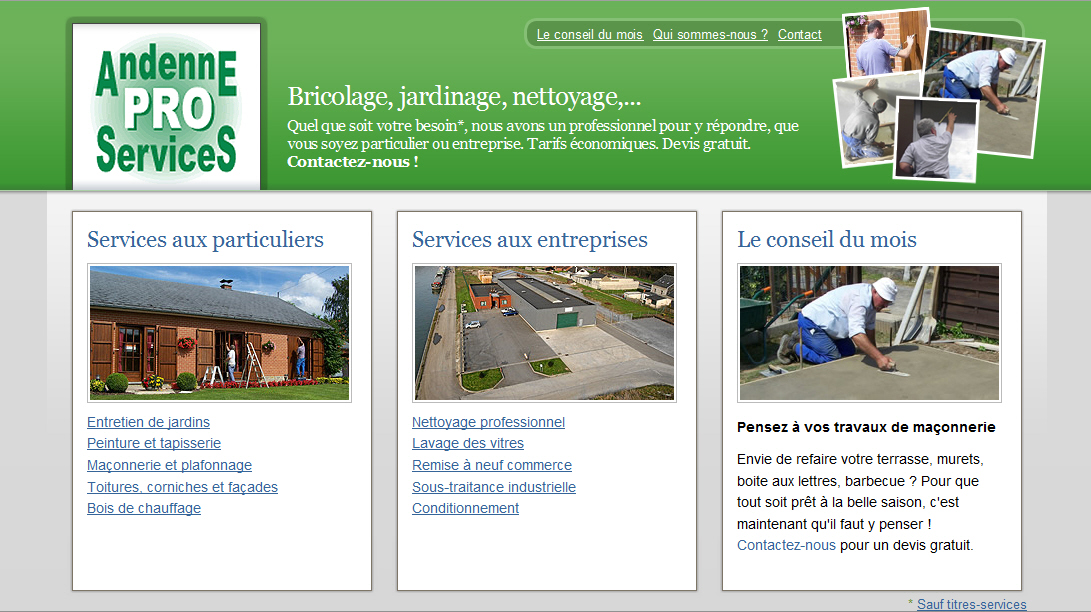
Task: Click 'Contactez-nous' in the monthly tip text
Action: (x=786, y=545)
